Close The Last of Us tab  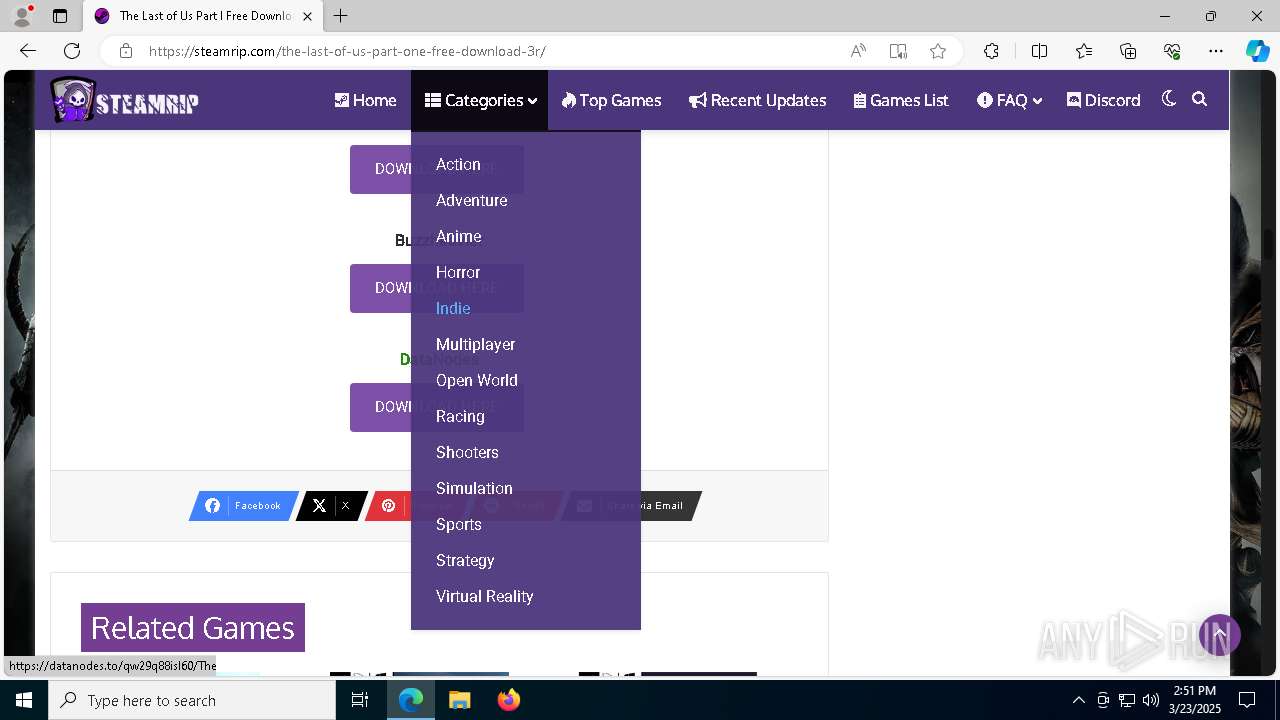[308, 16]
